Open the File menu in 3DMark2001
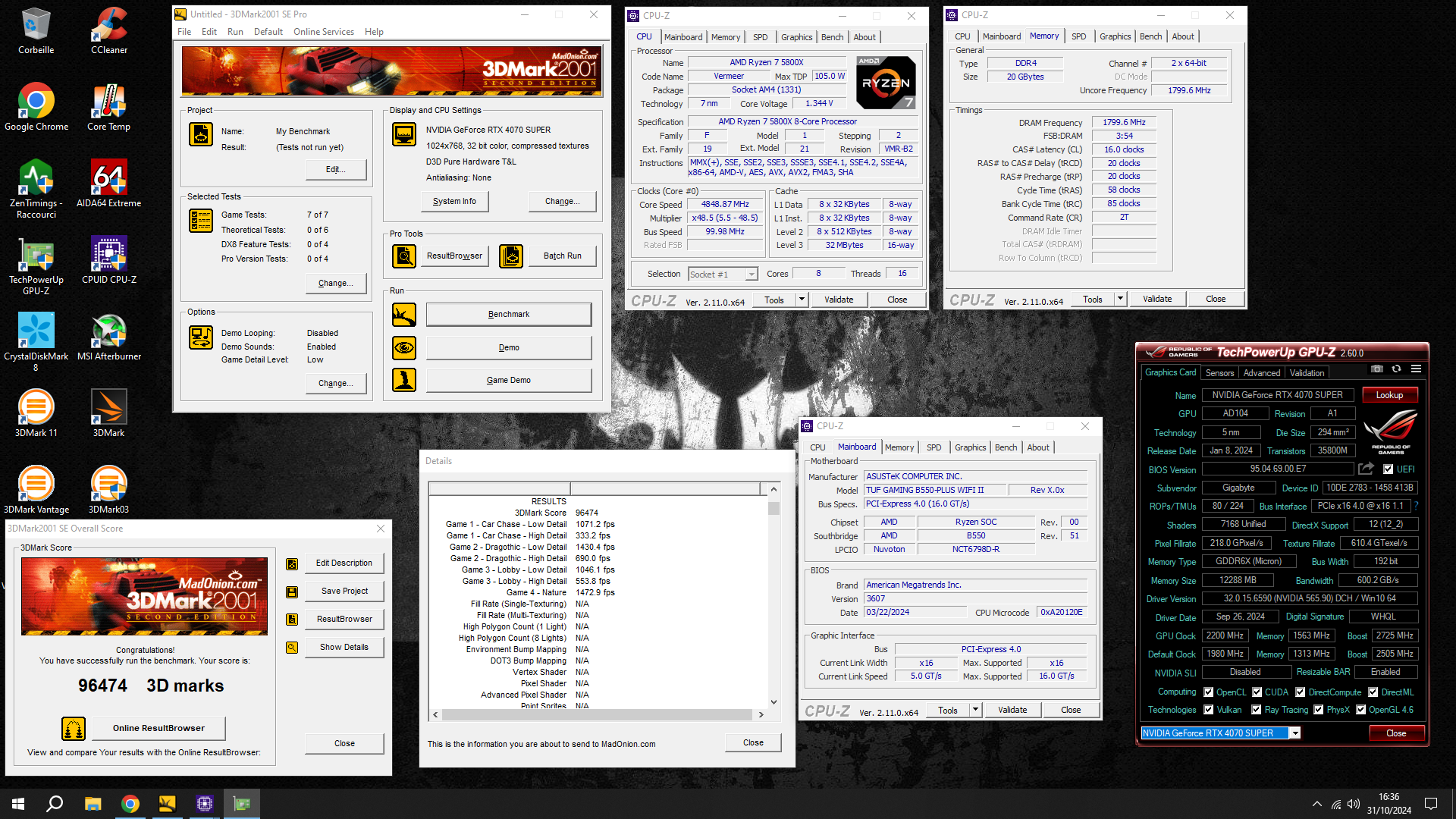The width and height of the screenshot is (1456, 819). tap(184, 32)
